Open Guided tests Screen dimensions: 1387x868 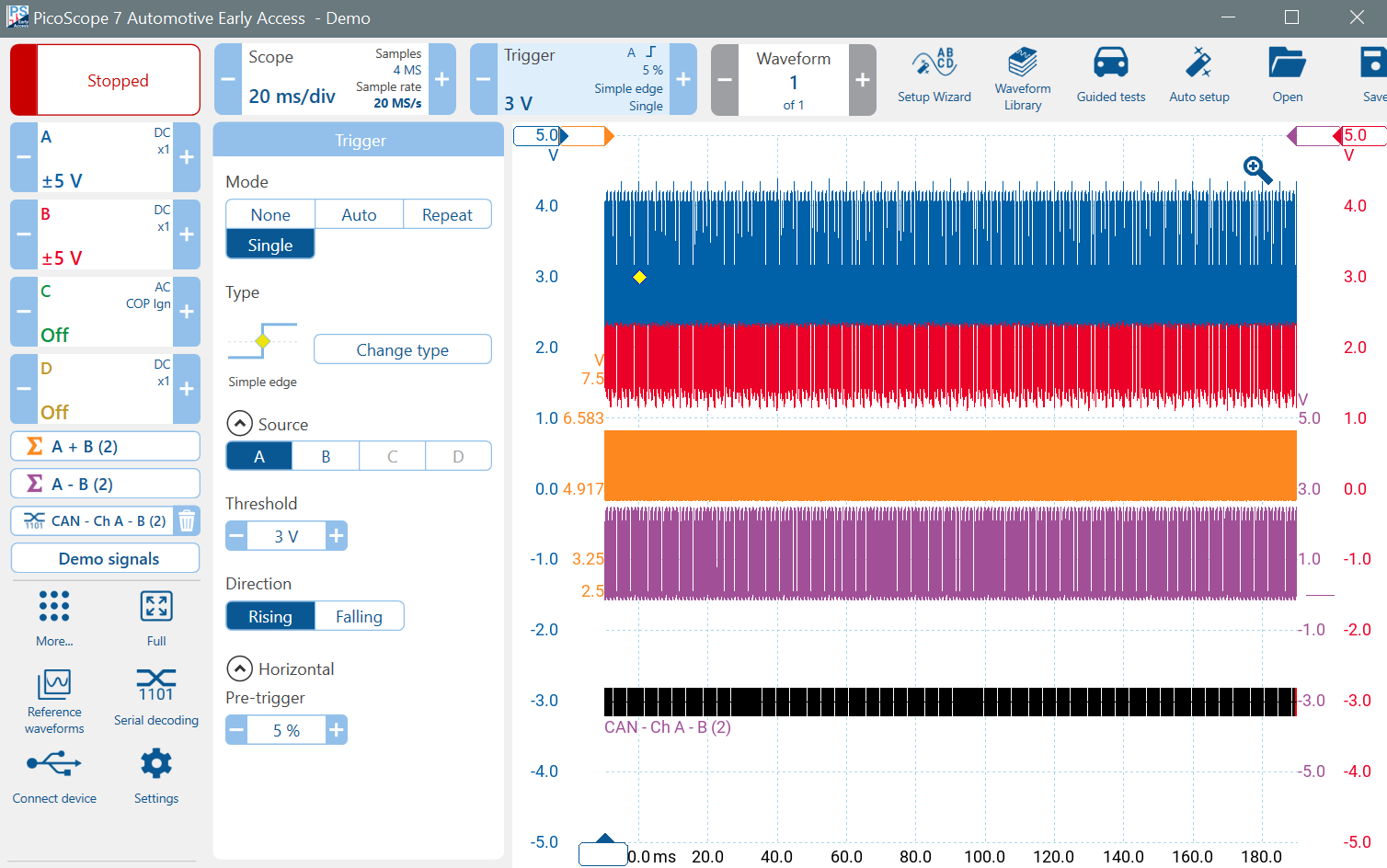(x=1111, y=77)
